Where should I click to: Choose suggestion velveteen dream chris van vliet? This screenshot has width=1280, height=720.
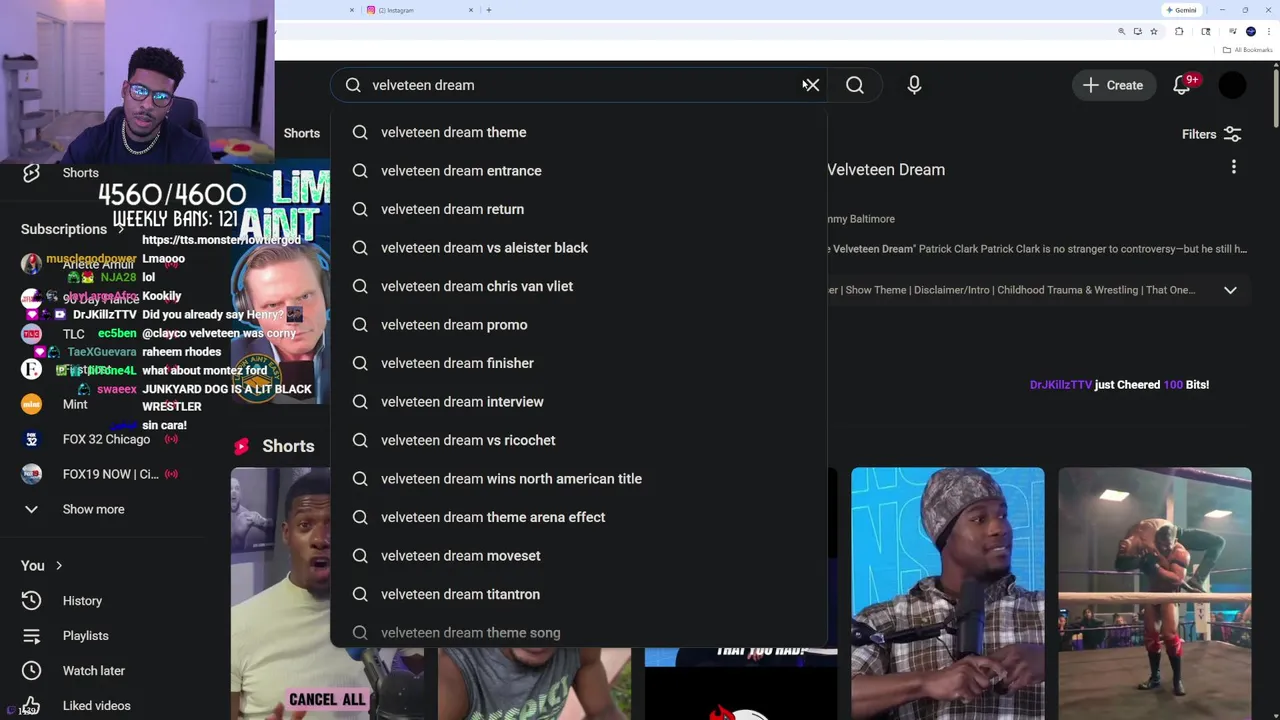coord(578,286)
